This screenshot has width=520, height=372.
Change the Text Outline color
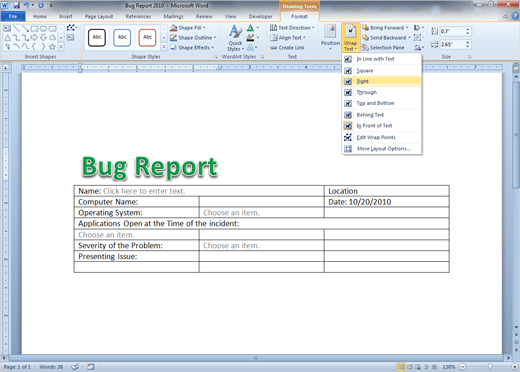[252, 38]
